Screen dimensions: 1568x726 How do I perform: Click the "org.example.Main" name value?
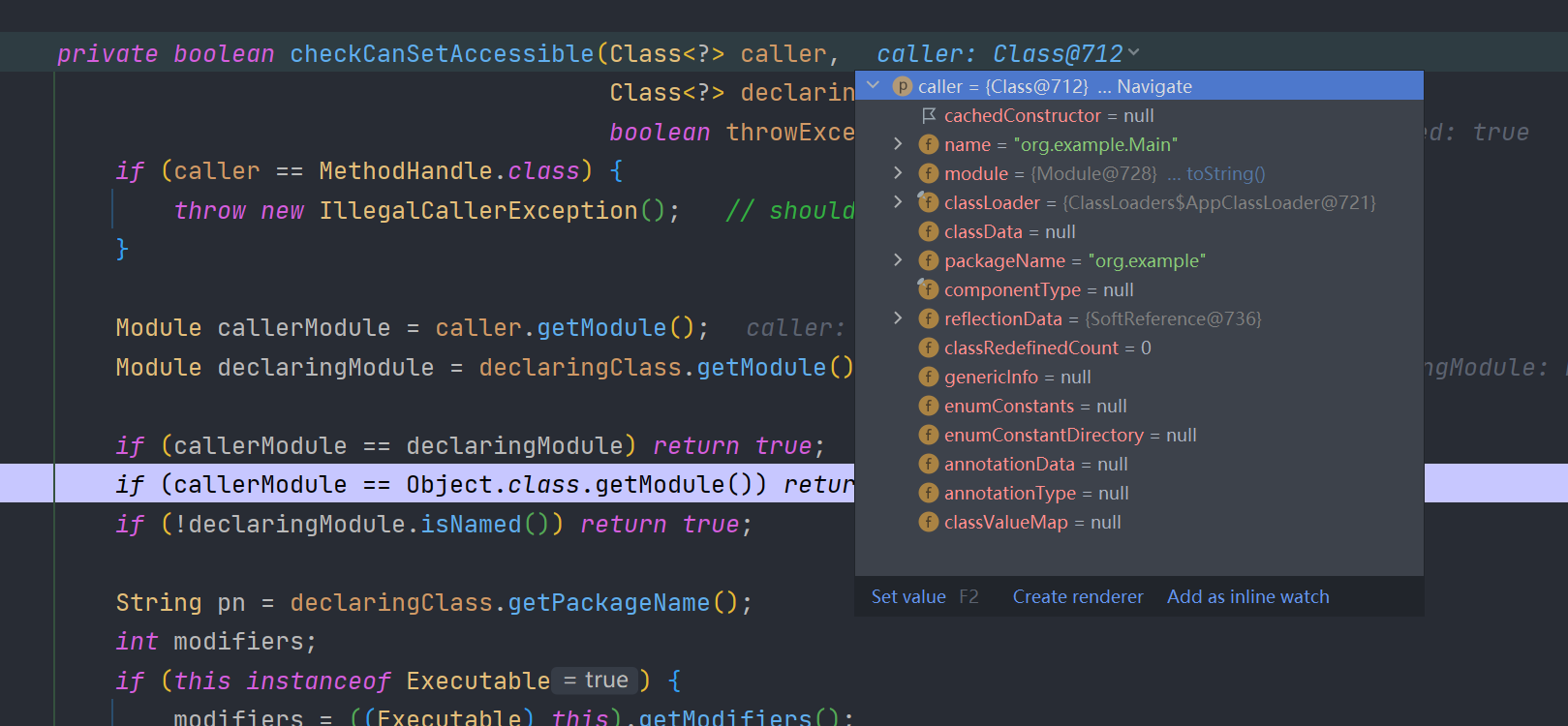1095,144
